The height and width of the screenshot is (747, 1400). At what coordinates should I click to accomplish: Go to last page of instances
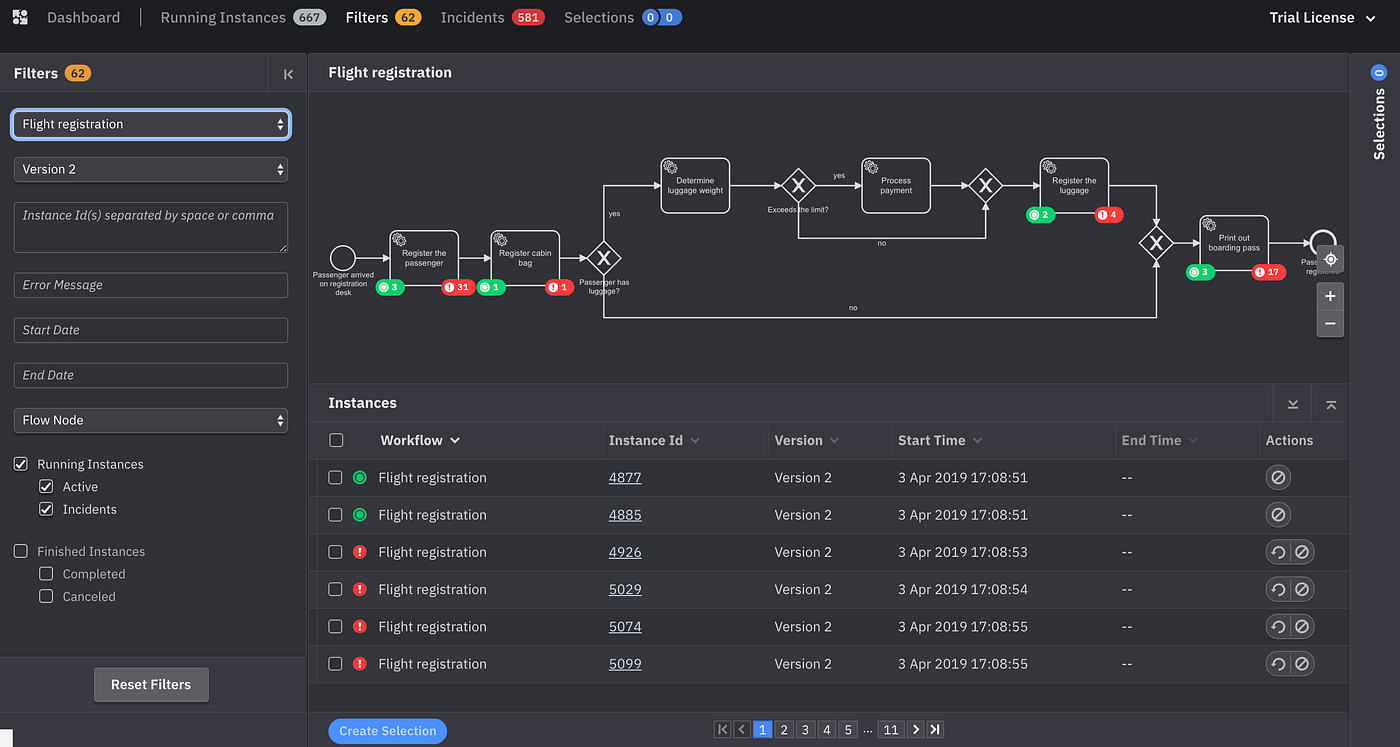935,730
